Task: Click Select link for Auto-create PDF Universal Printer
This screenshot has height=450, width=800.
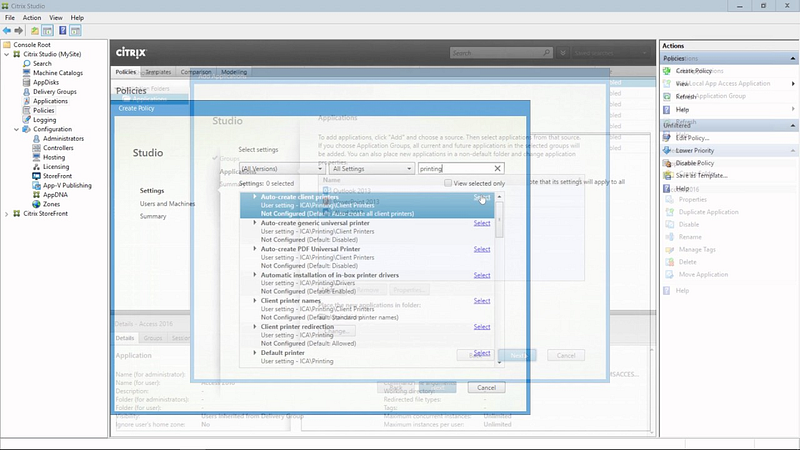Action: [482, 249]
